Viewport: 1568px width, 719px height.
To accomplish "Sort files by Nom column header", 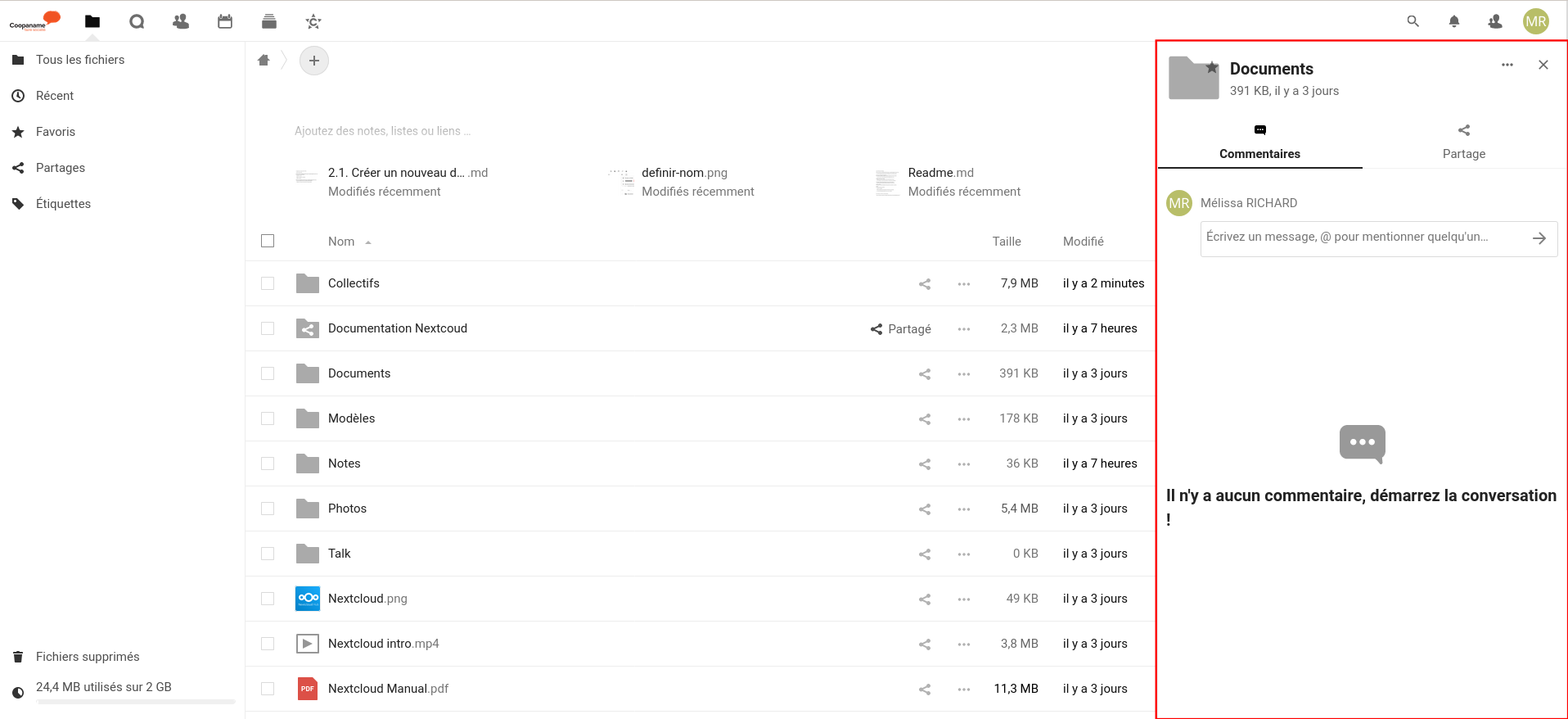I will point(341,242).
